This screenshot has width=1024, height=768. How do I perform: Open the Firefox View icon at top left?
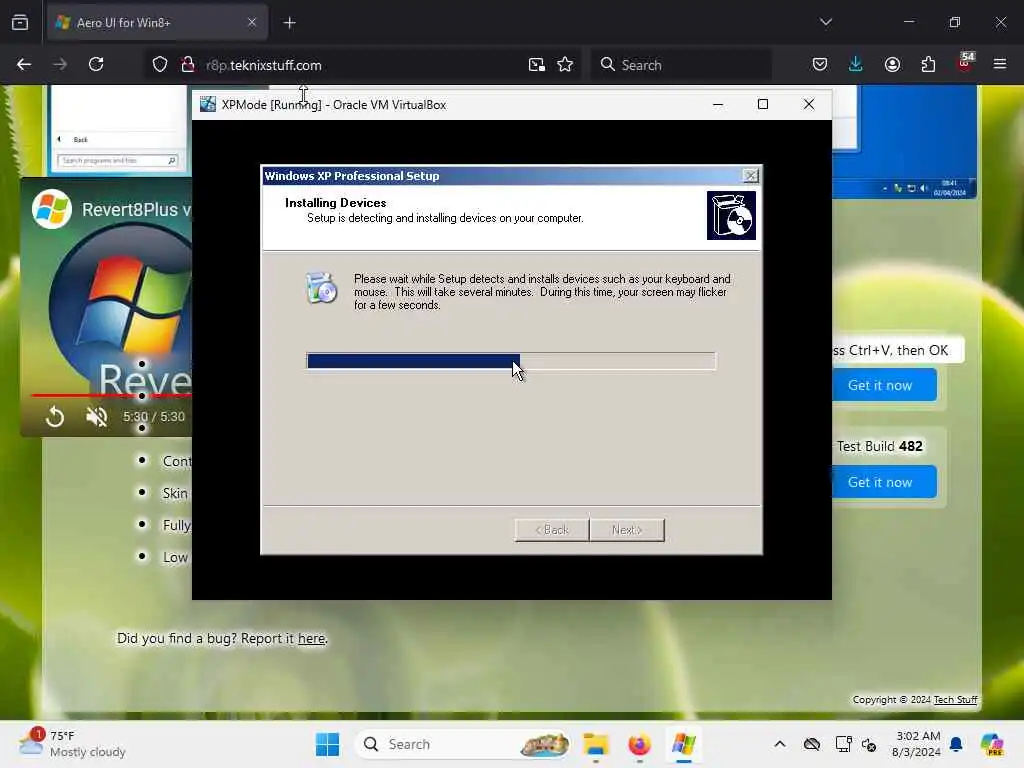tap(20, 23)
